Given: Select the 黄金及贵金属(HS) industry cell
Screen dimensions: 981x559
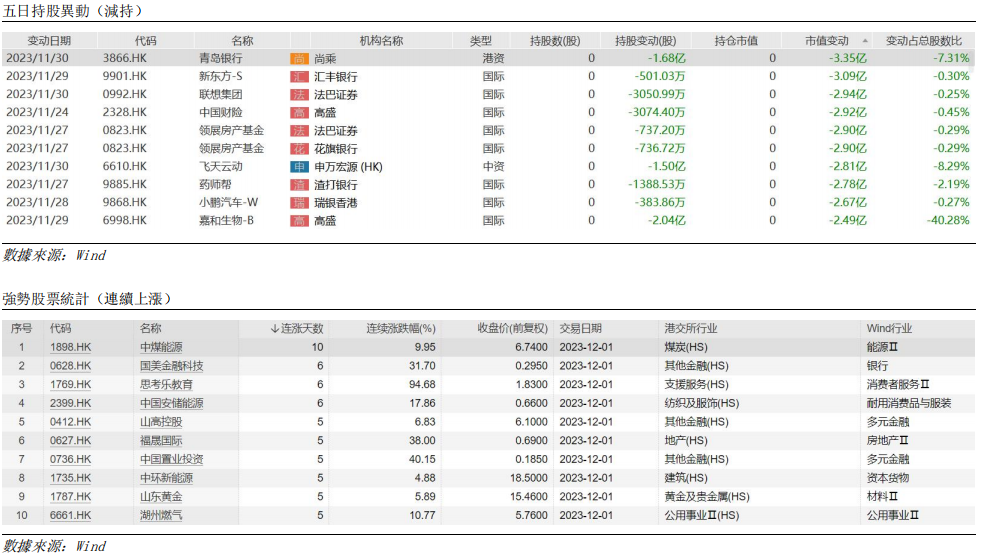Looking at the screenshot, I should [707, 498].
